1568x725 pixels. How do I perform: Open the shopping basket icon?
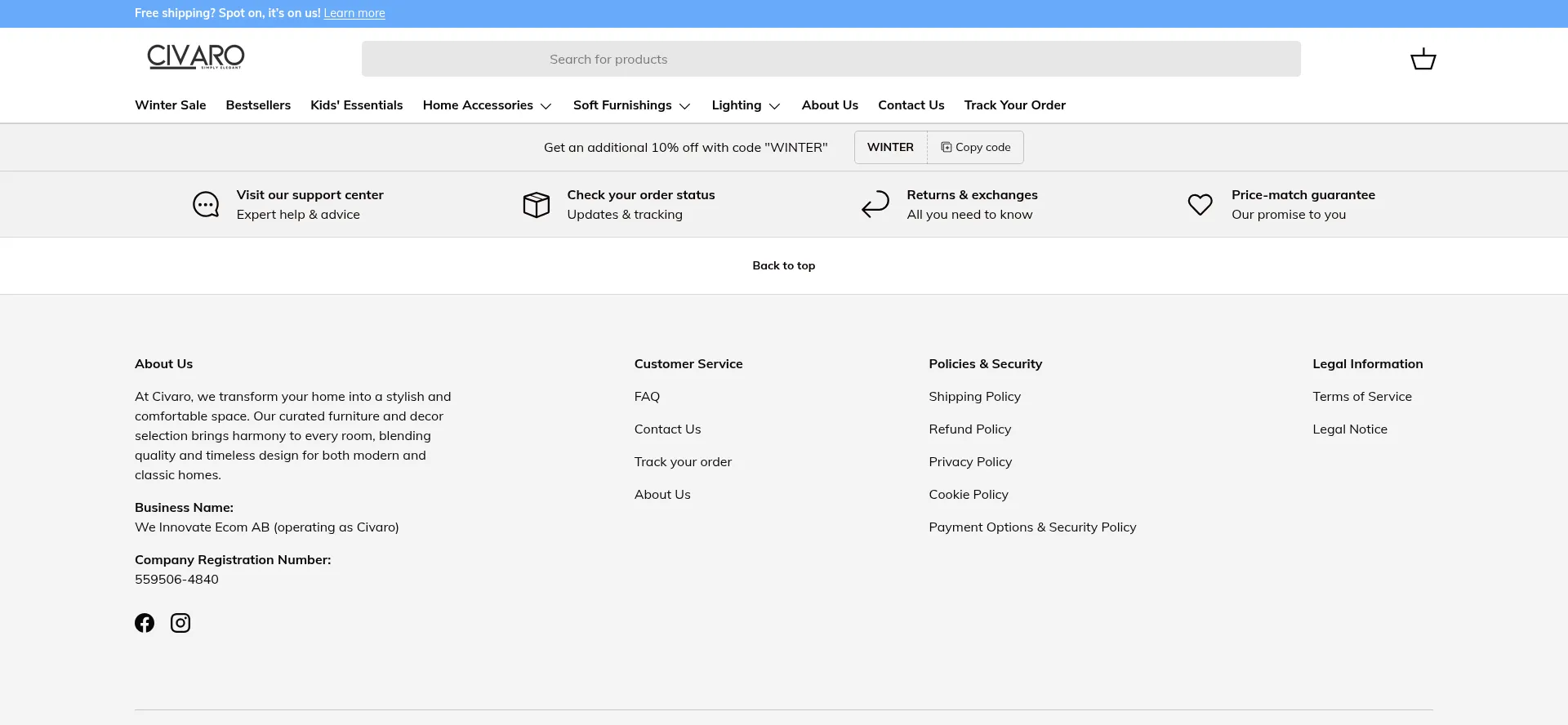[x=1423, y=59]
